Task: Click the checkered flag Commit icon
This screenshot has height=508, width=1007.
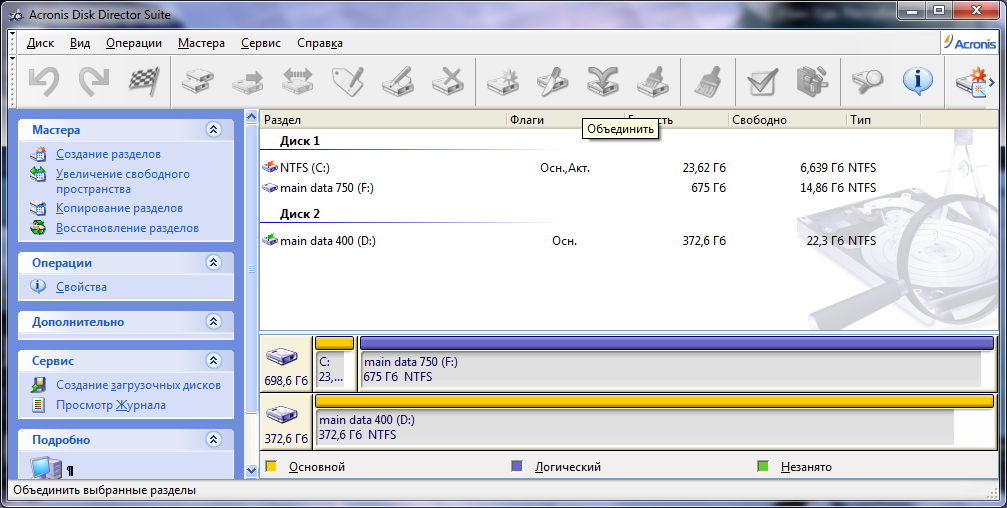Action: point(144,82)
